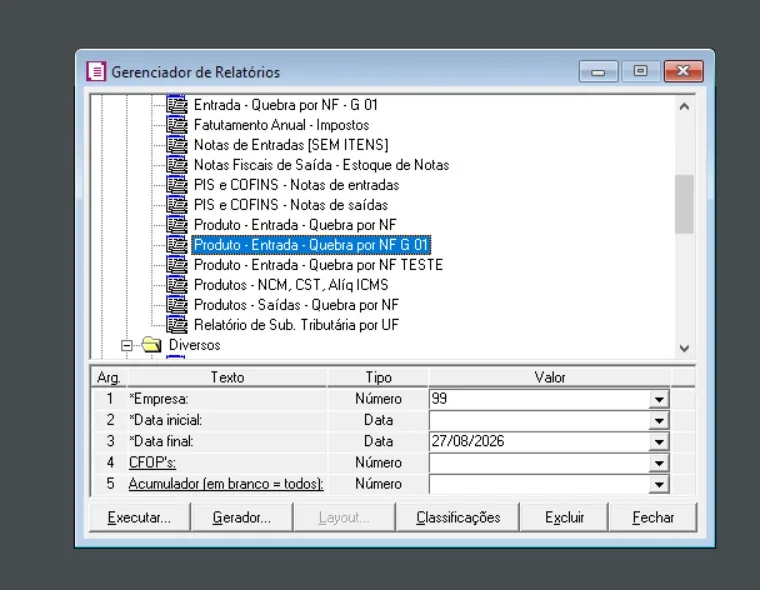Click the Data final field showing 27/08/2026
Screen dimensions: 760x590
click(538, 442)
